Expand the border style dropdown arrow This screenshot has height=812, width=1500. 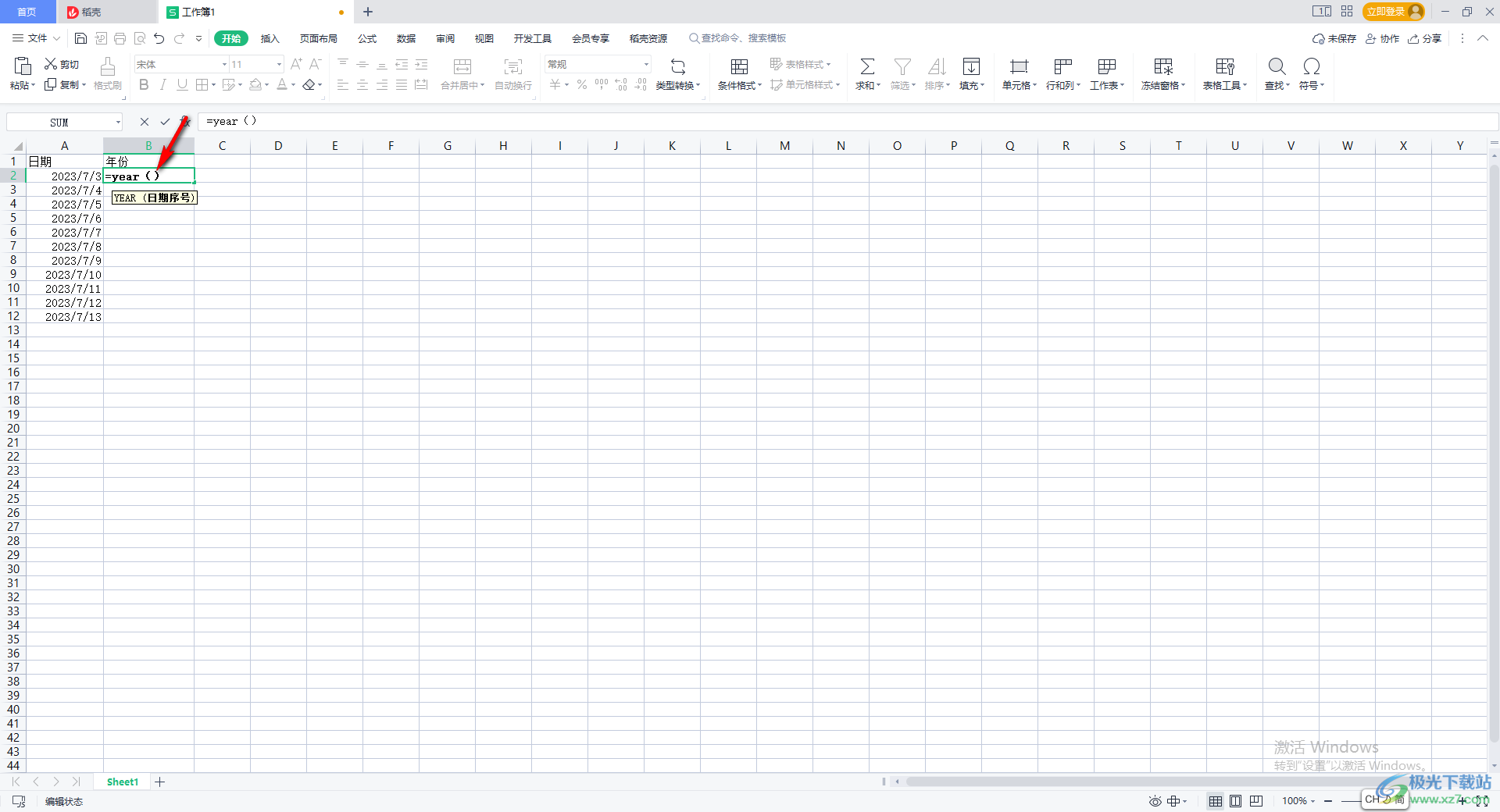[x=213, y=85]
